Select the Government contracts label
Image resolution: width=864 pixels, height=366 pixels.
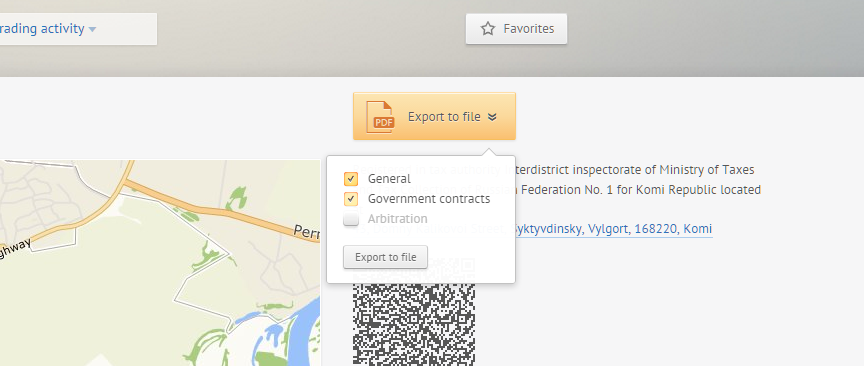click(429, 199)
